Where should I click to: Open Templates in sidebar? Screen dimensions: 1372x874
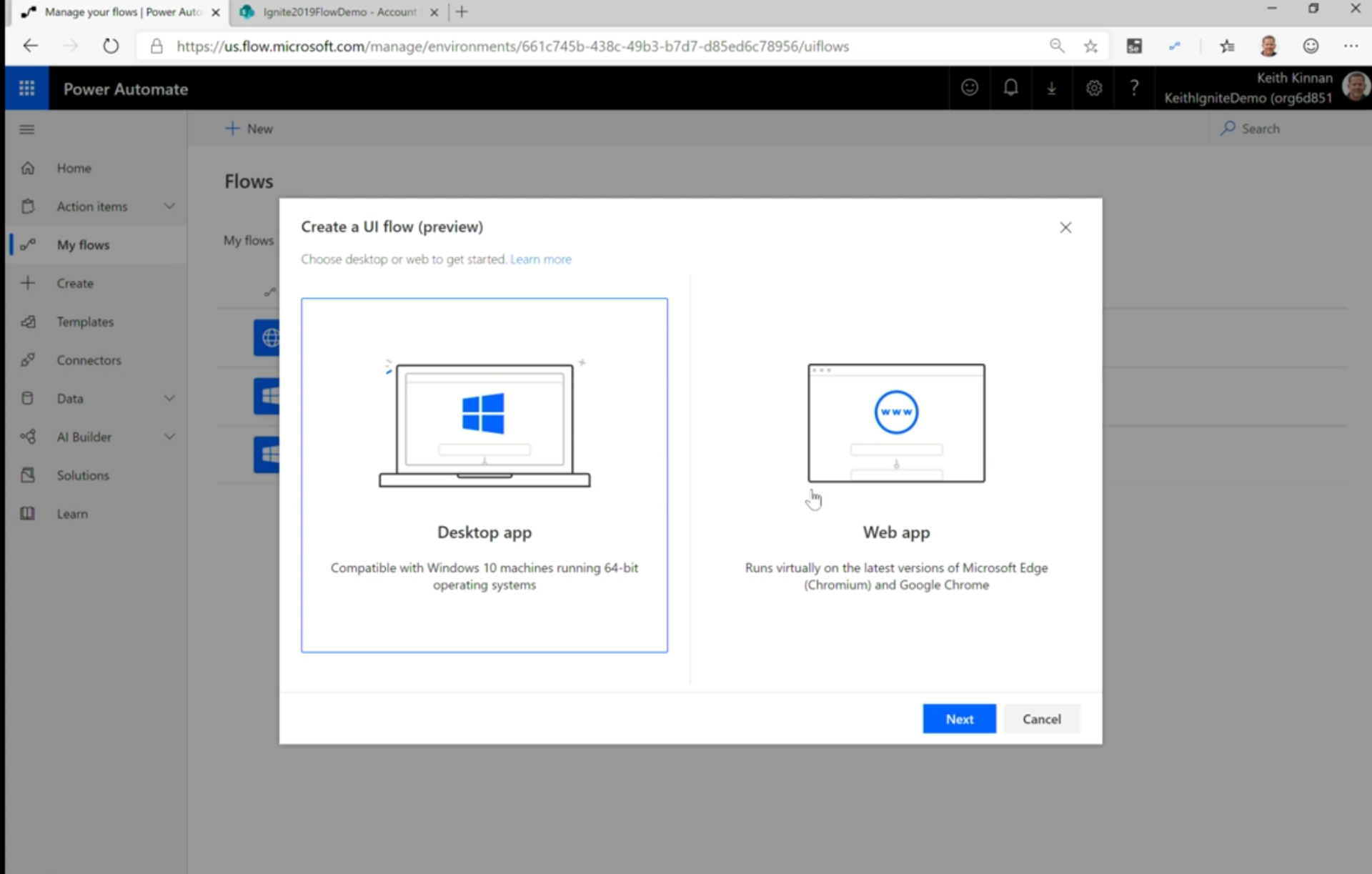[x=85, y=322]
